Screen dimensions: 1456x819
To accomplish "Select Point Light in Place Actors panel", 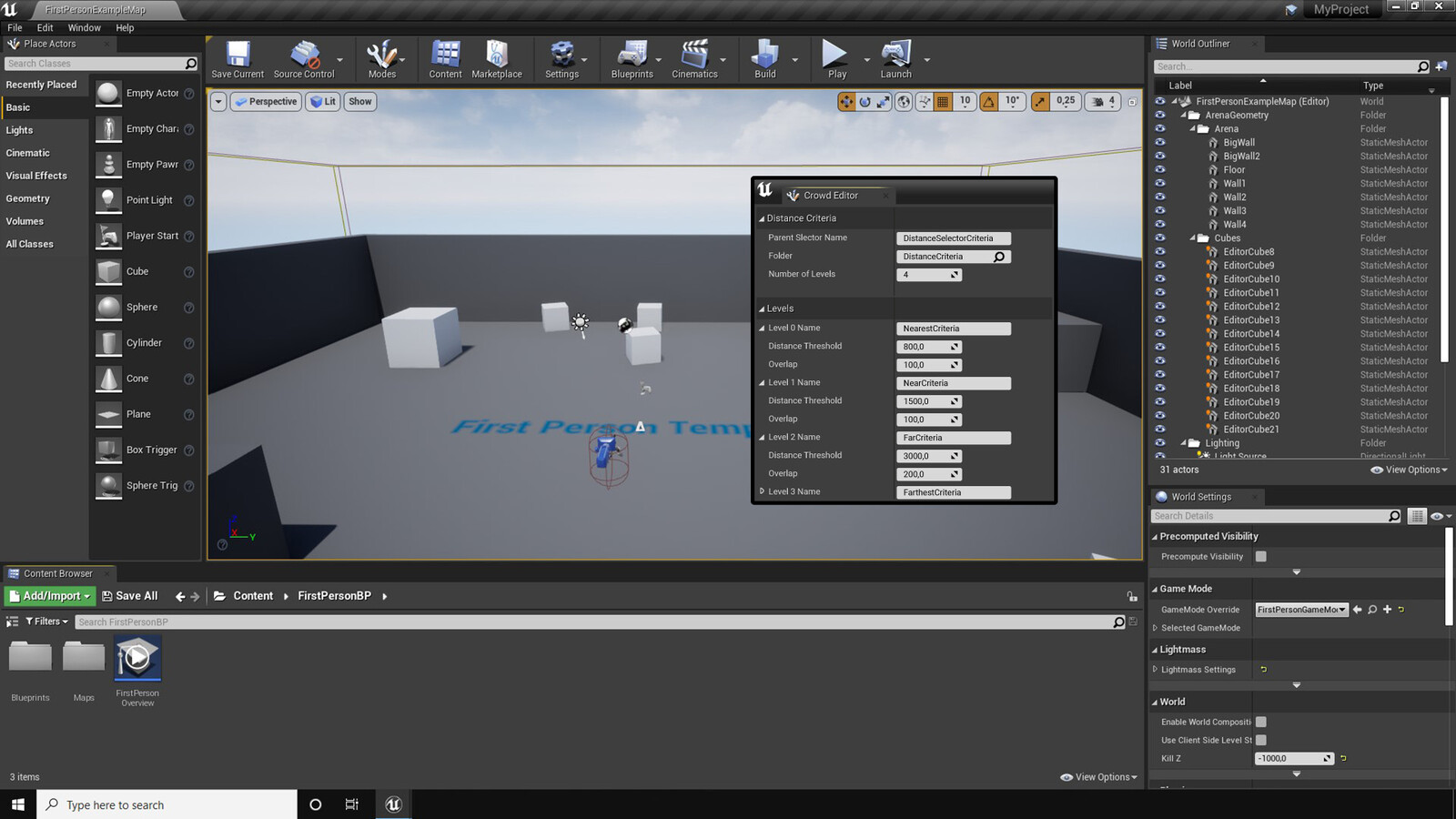I will pyautogui.click(x=148, y=200).
